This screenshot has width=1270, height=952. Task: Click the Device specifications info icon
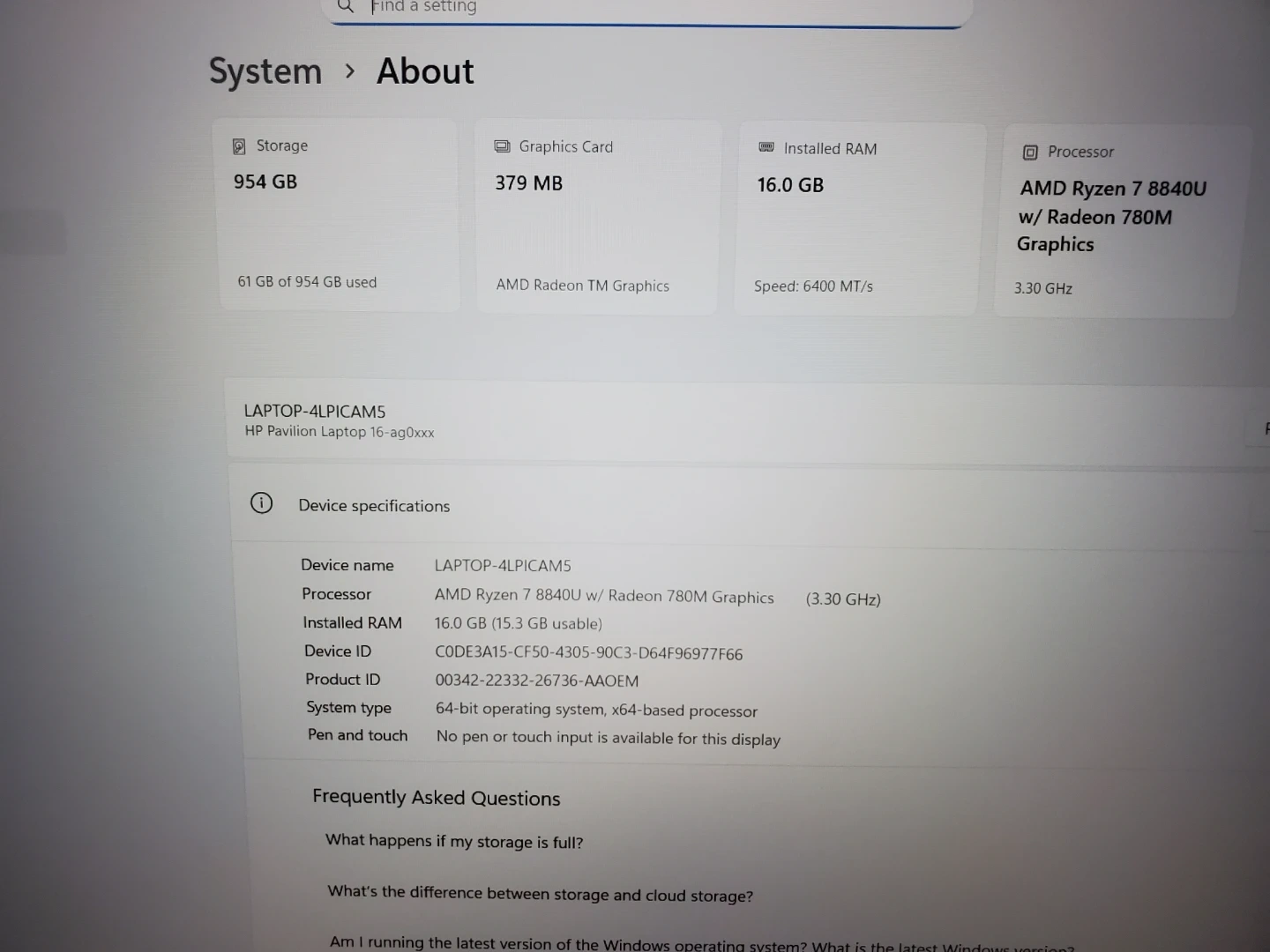coord(261,503)
